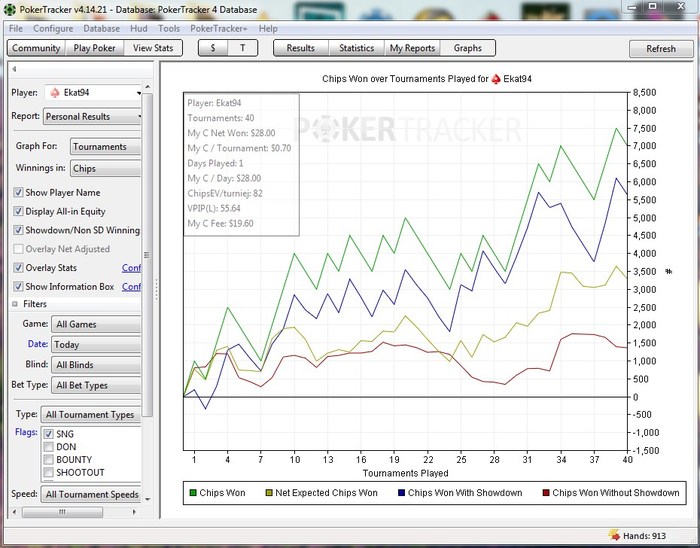
Task: Select the T tournaments button
Action: click(x=242, y=48)
